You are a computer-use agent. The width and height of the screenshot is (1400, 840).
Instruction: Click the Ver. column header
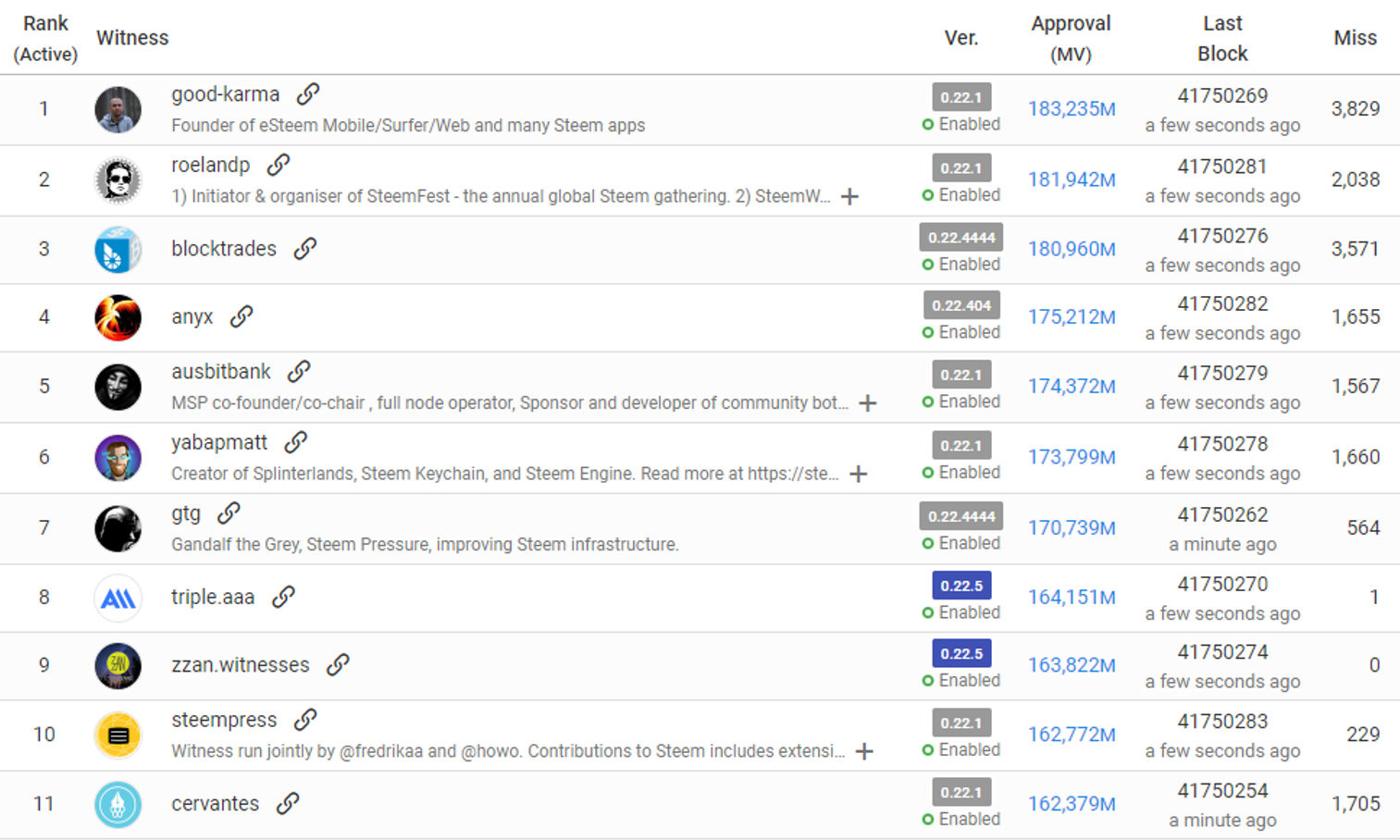961,38
